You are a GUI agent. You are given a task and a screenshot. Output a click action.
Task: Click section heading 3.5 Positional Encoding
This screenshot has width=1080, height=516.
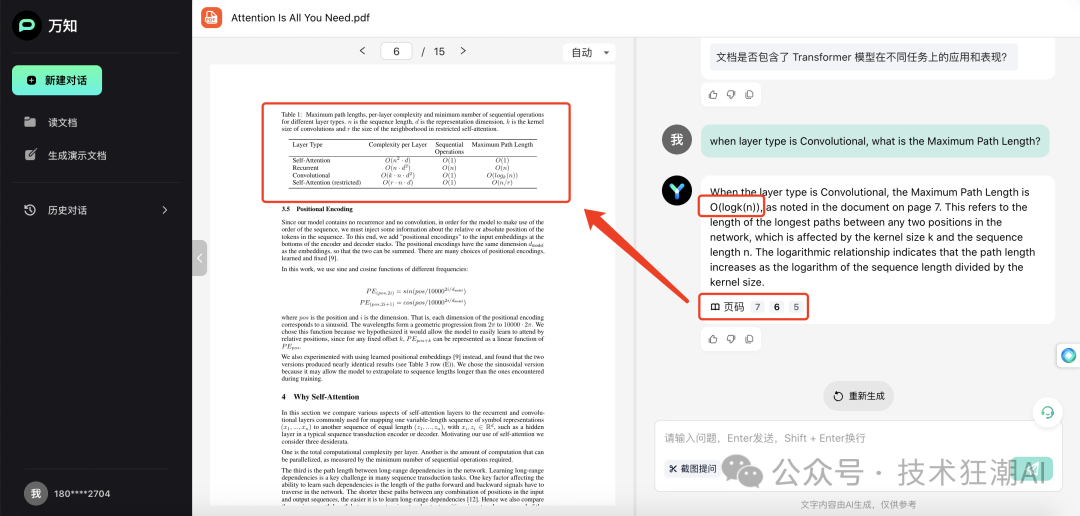point(317,209)
